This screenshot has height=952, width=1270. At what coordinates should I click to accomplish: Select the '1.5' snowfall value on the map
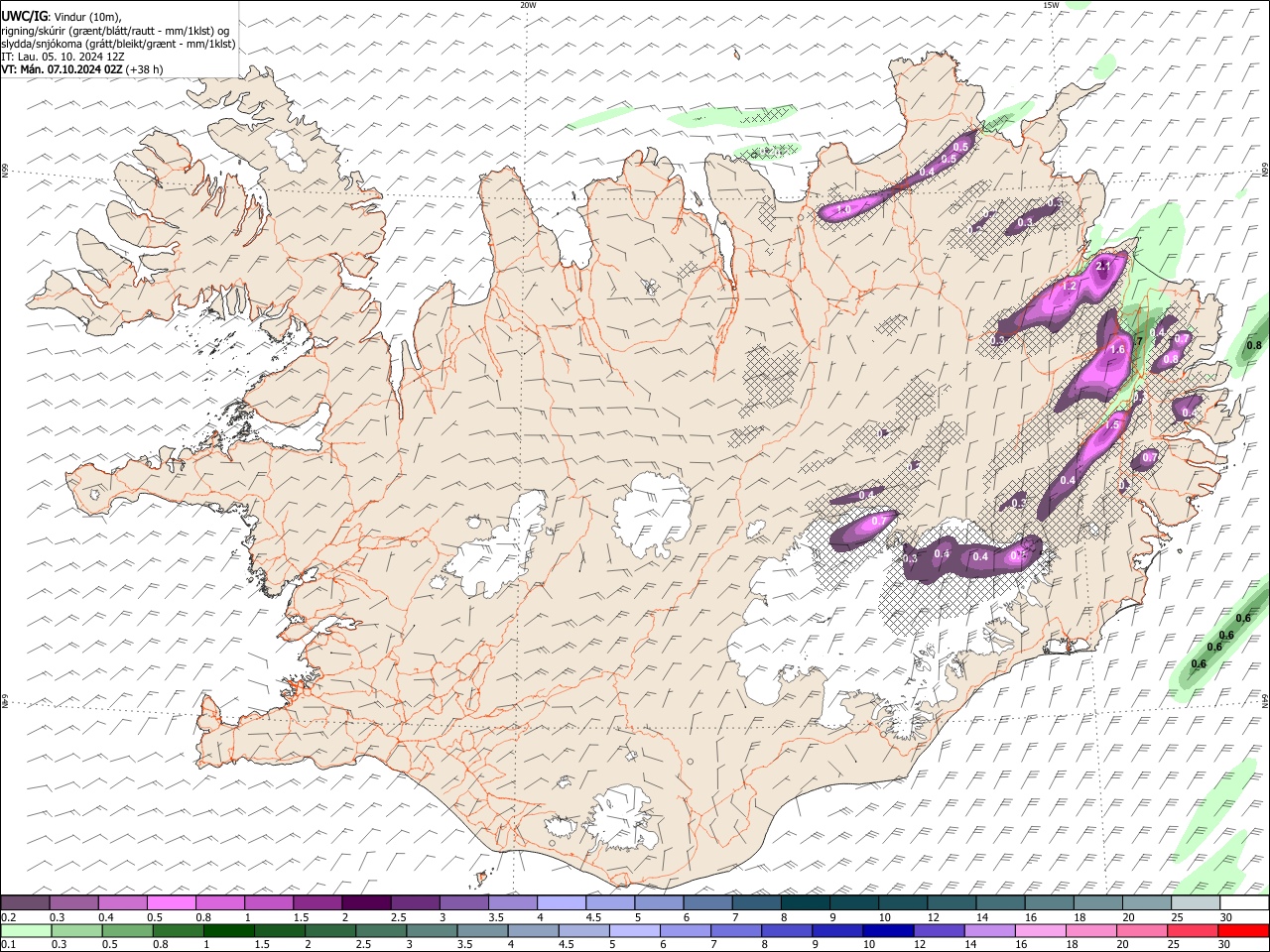(x=1113, y=425)
